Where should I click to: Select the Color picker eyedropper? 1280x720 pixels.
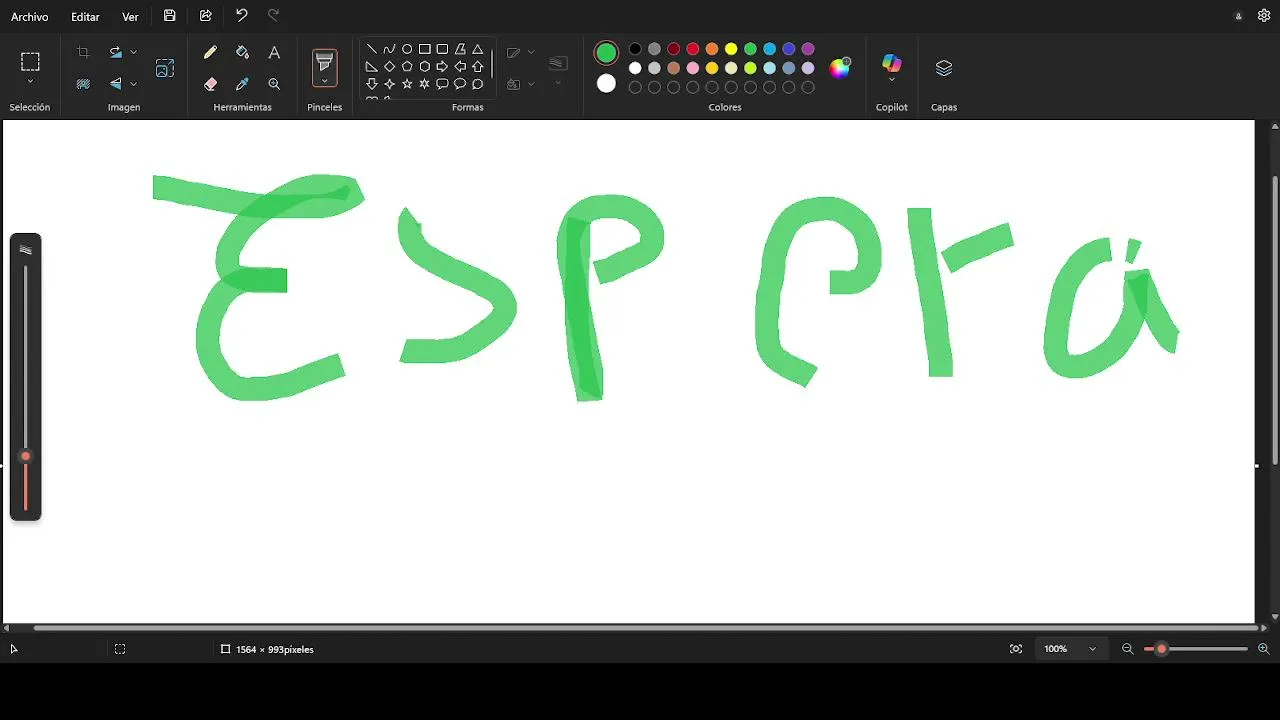point(242,84)
